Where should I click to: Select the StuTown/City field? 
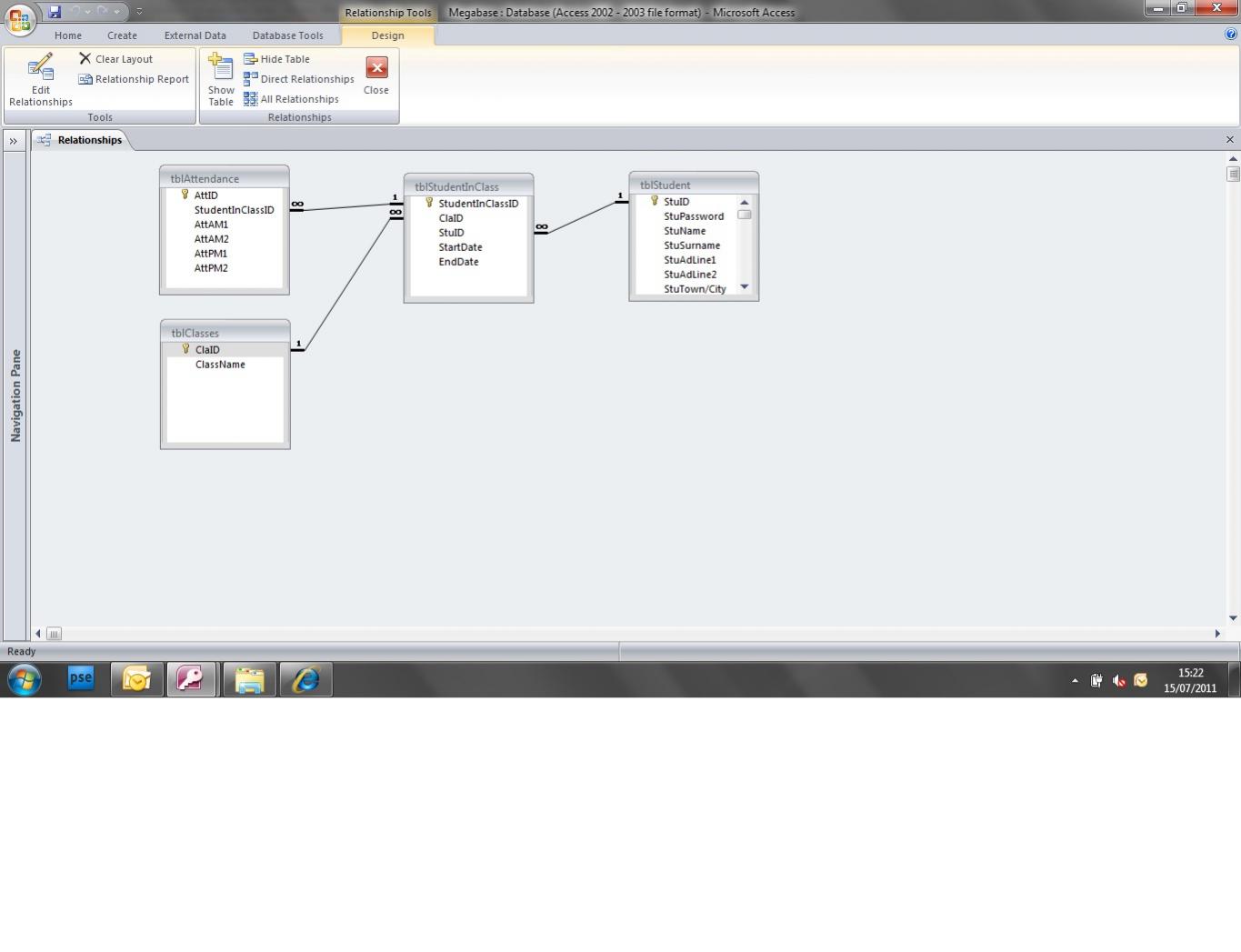pos(695,289)
